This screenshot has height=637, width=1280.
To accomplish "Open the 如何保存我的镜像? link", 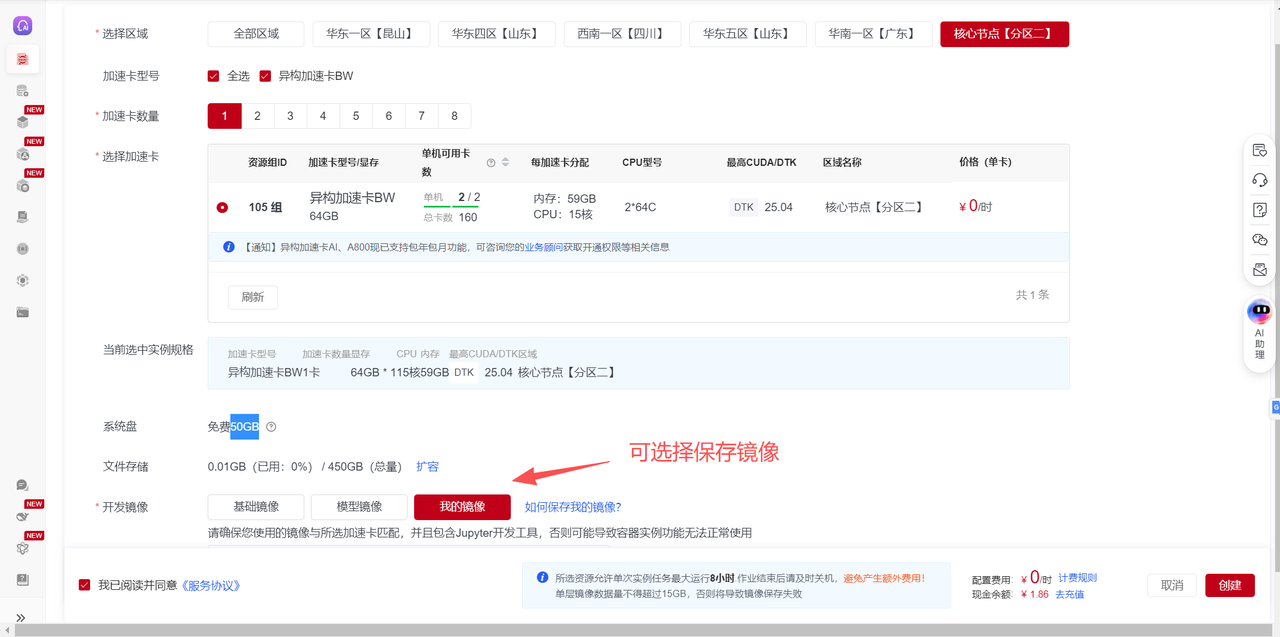I will [x=573, y=507].
